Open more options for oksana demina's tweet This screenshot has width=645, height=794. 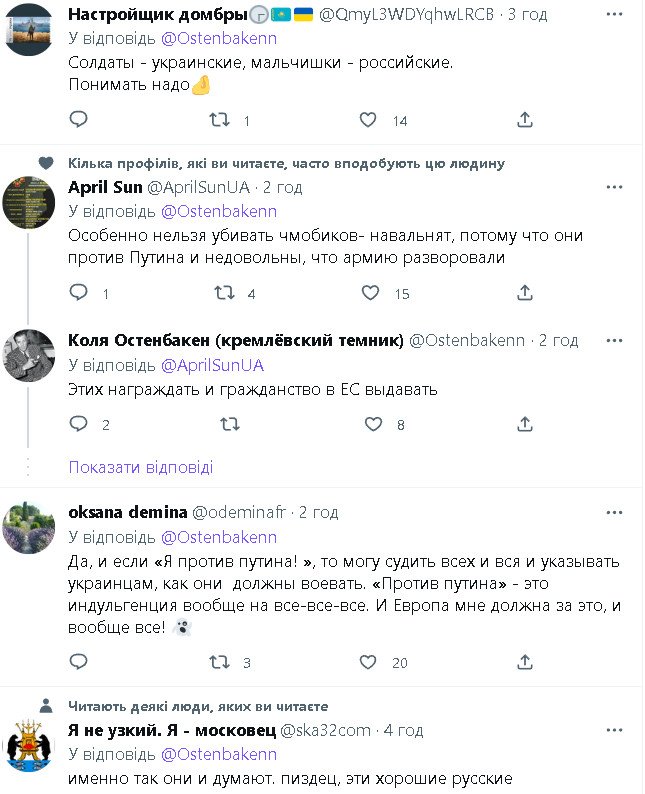coord(613,512)
